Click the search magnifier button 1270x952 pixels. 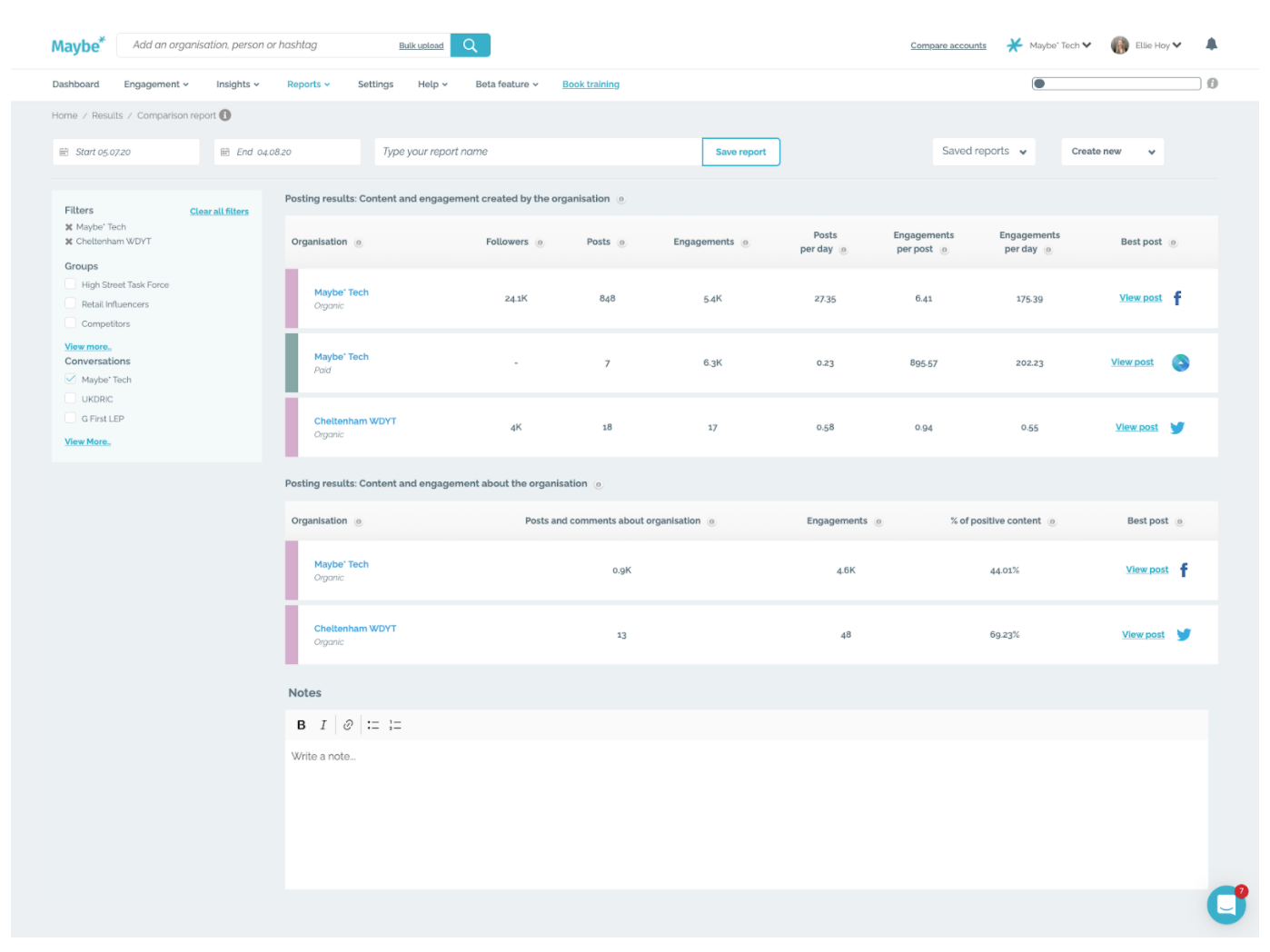(x=470, y=45)
